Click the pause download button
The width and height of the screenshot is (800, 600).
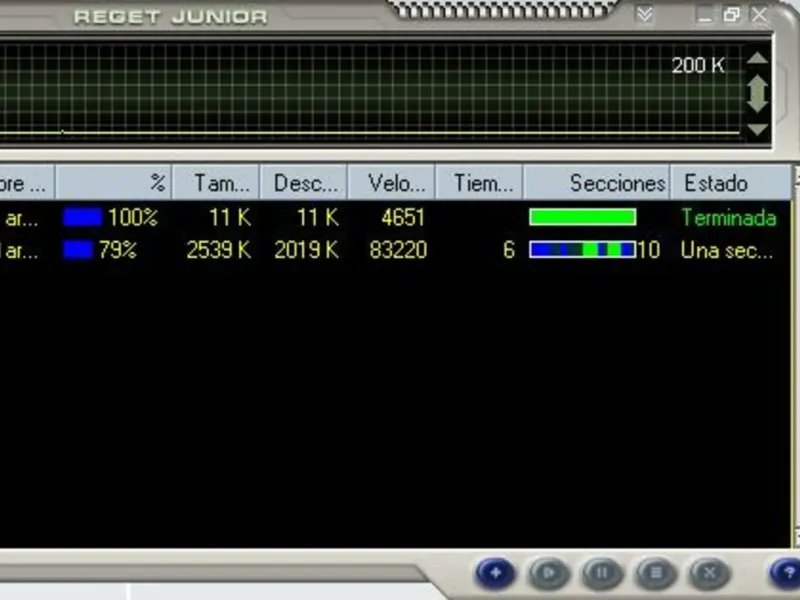click(603, 573)
